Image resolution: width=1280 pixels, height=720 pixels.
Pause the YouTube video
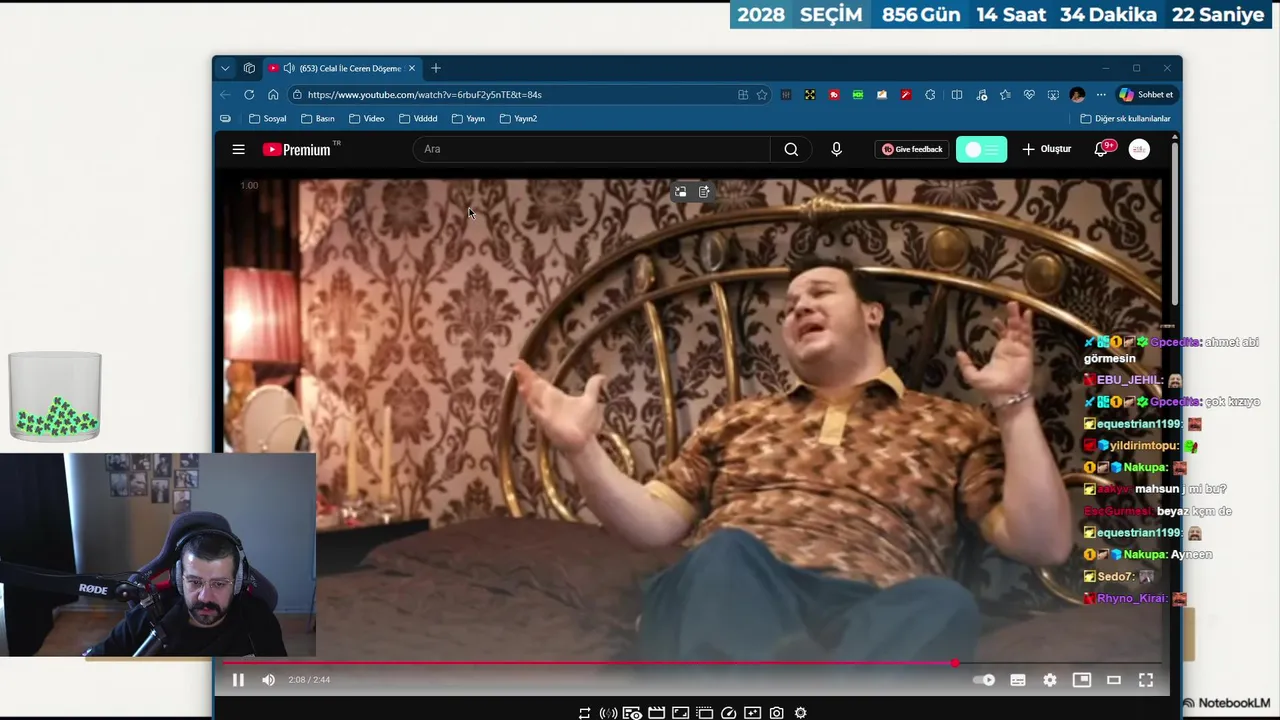click(x=238, y=680)
